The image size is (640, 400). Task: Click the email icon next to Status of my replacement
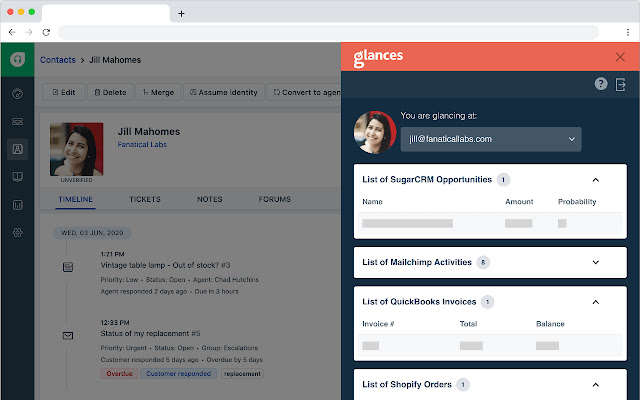pyautogui.click(x=68, y=336)
